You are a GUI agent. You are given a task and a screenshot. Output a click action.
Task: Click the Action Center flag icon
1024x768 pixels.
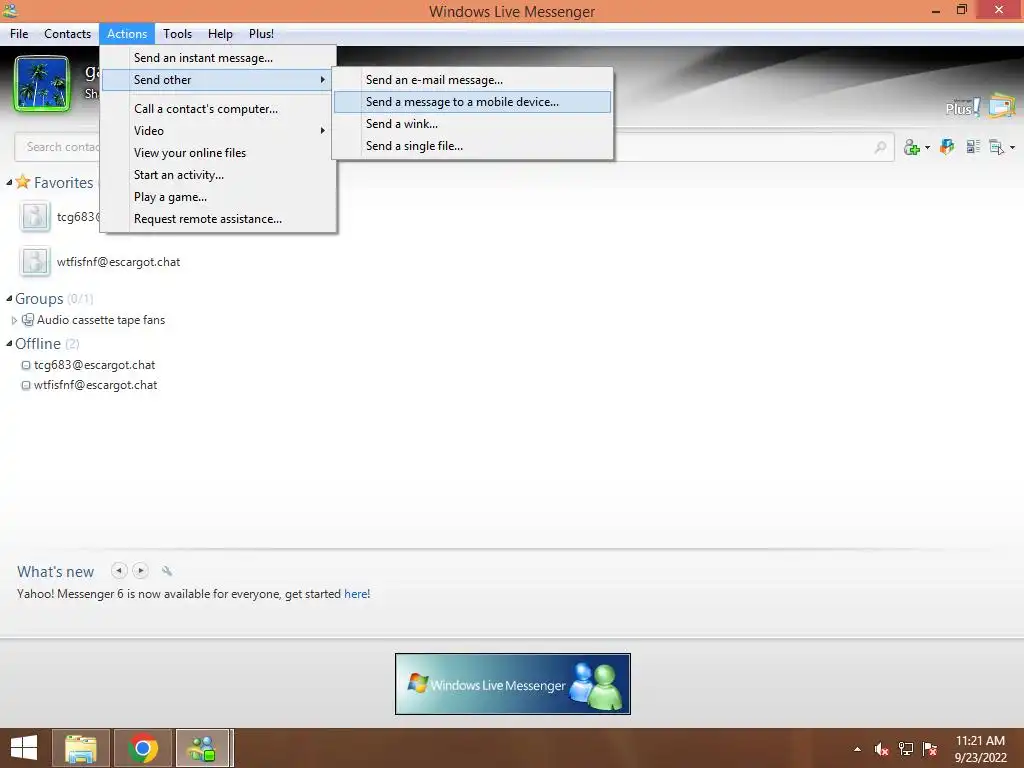(930, 749)
